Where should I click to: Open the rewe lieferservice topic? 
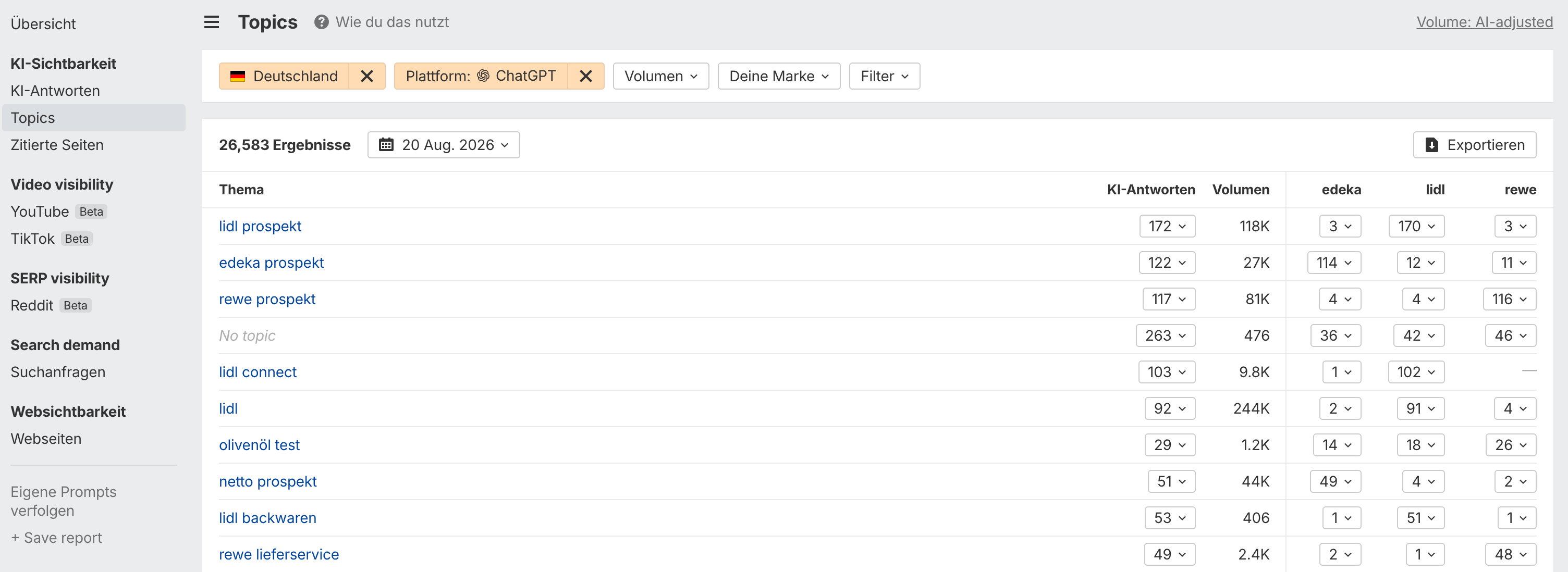tap(279, 555)
